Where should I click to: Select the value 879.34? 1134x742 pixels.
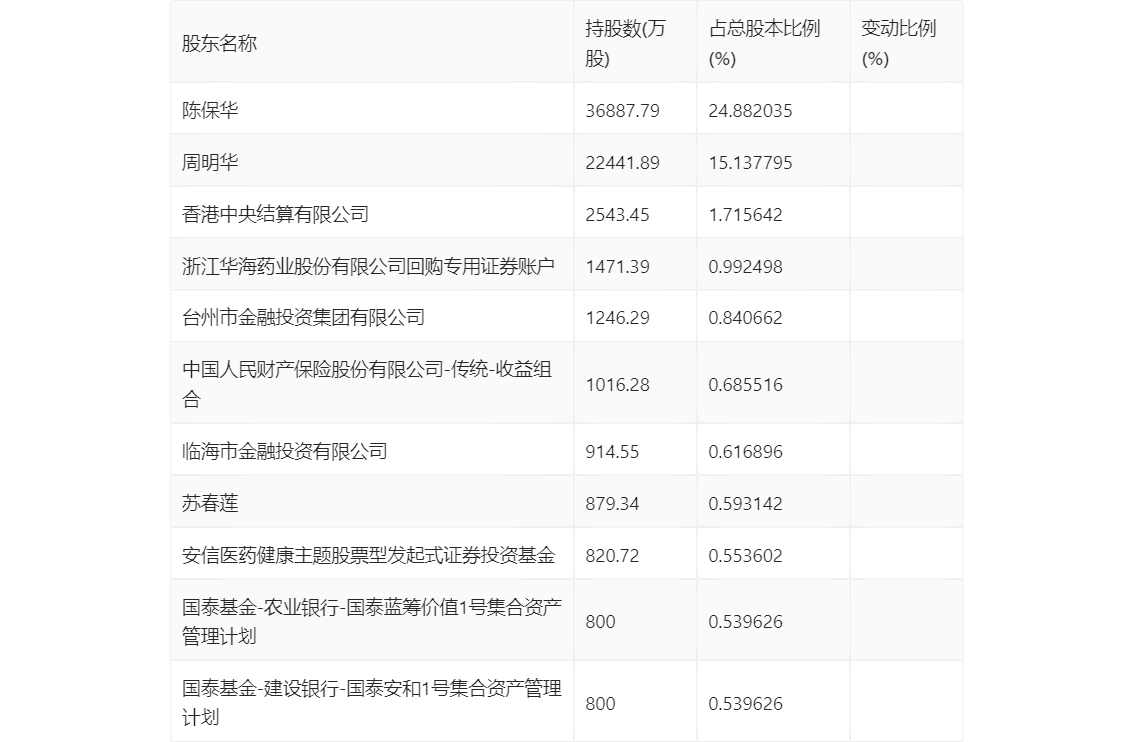[x=613, y=504]
